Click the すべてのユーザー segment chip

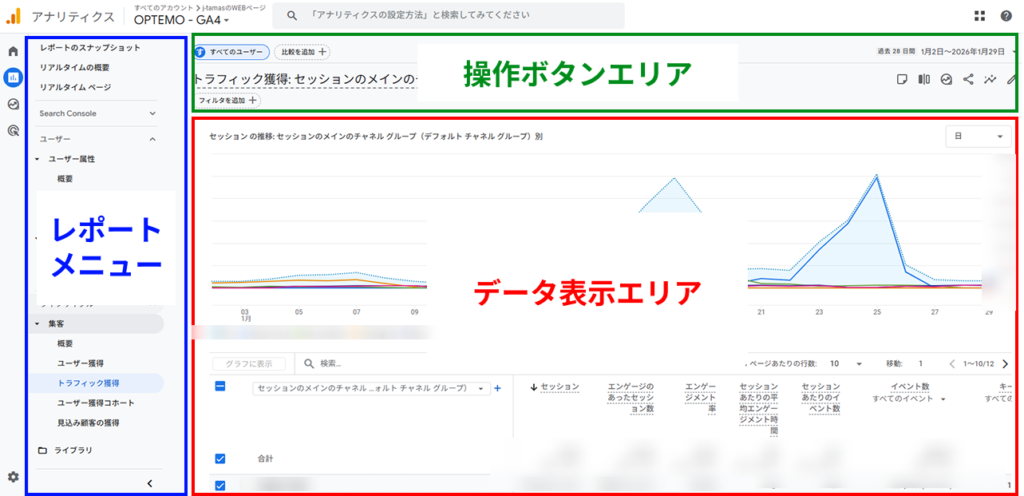pyautogui.click(x=232, y=52)
